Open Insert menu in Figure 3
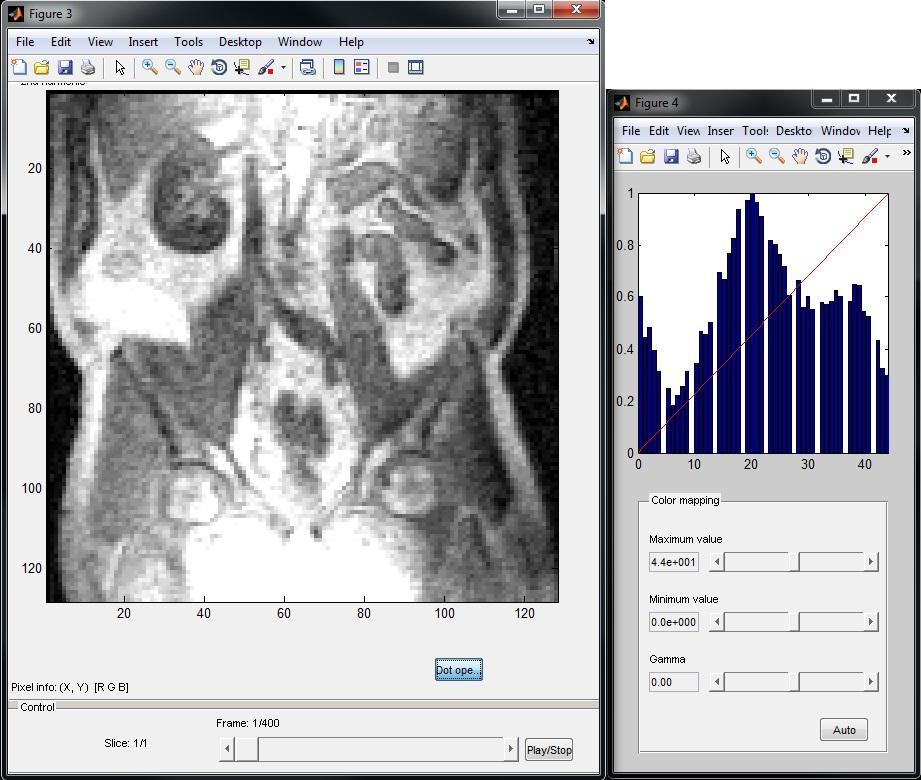921x780 pixels. click(143, 42)
